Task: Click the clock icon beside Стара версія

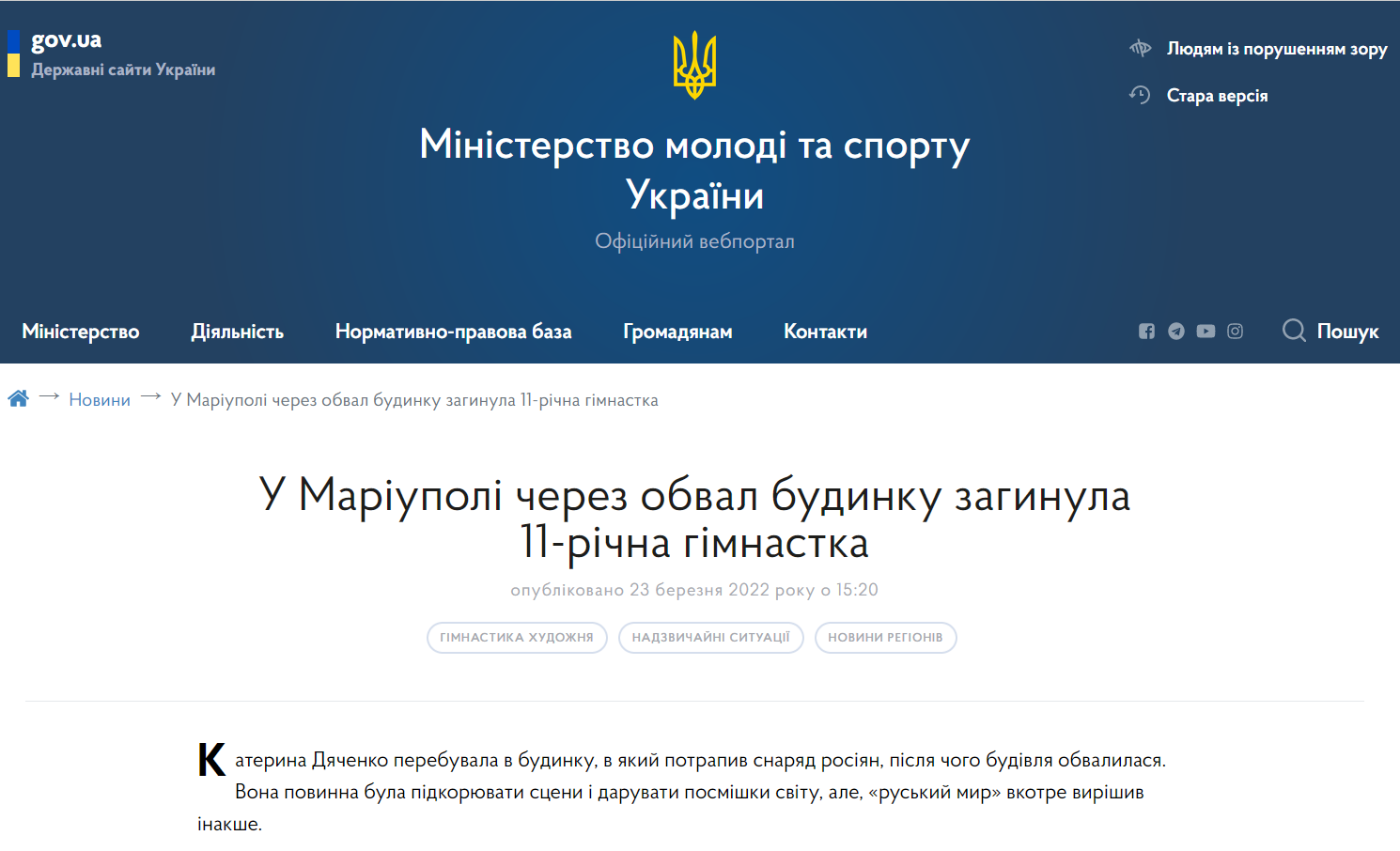Action: [x=1140, y=95]
